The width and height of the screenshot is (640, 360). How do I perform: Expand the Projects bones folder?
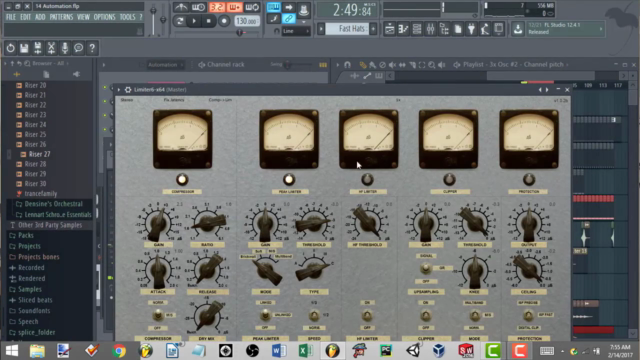[x=38, y=257]
